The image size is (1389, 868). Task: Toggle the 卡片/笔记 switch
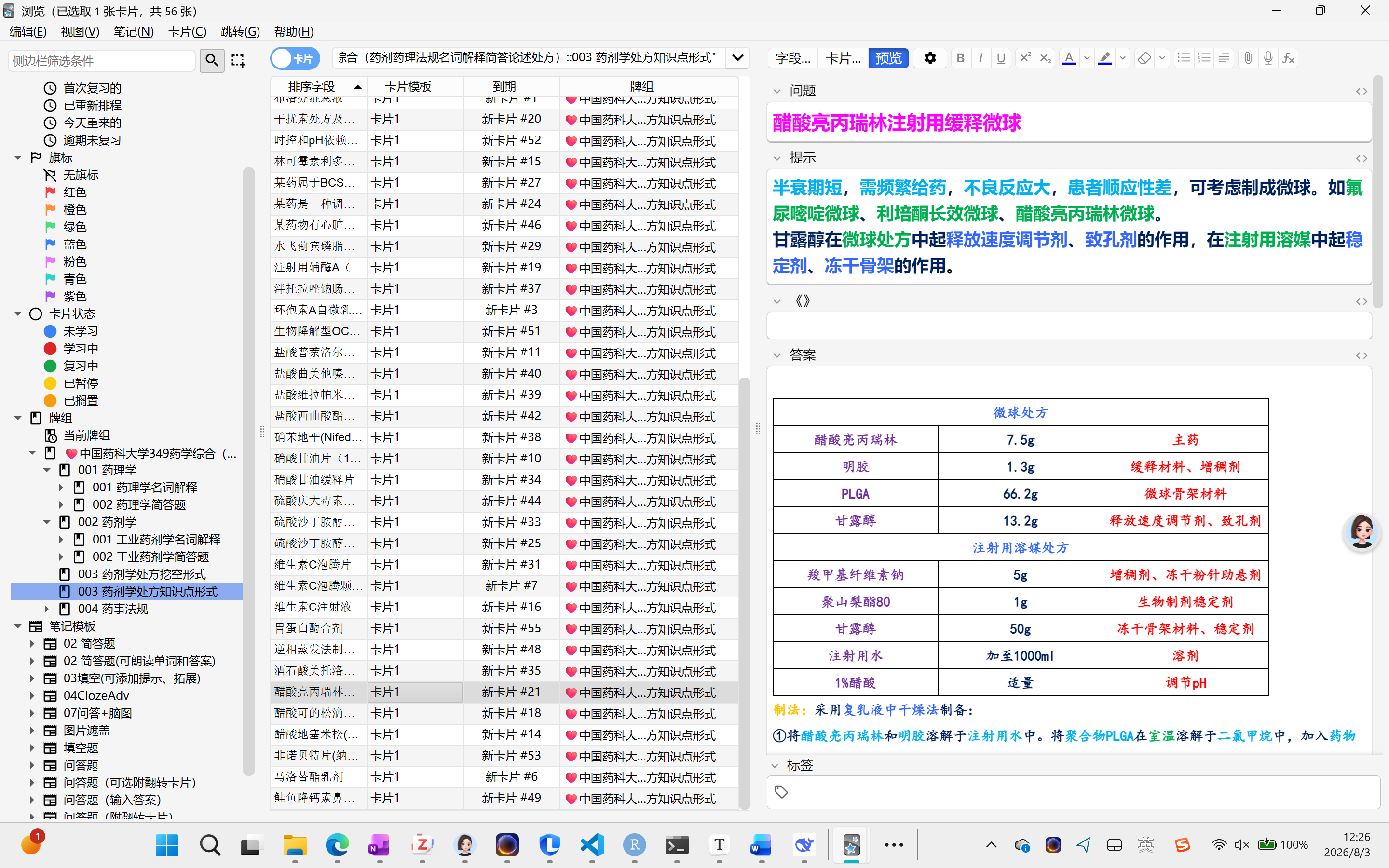coord(295,58)
